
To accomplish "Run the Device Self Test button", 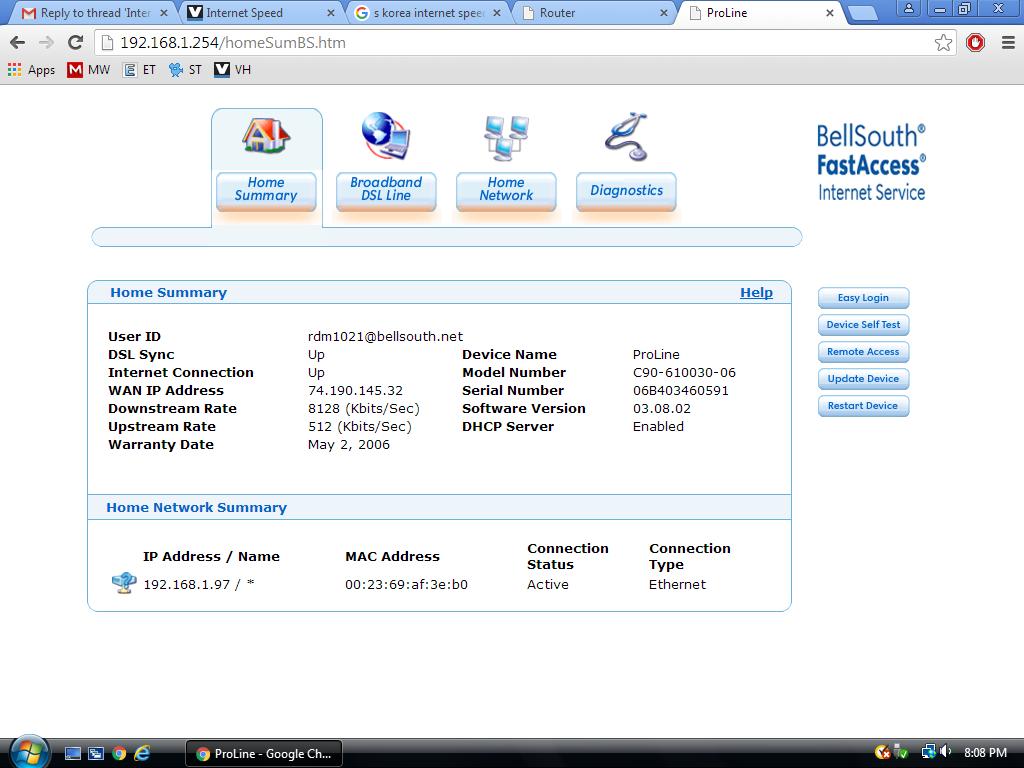I will click(863, 325).
